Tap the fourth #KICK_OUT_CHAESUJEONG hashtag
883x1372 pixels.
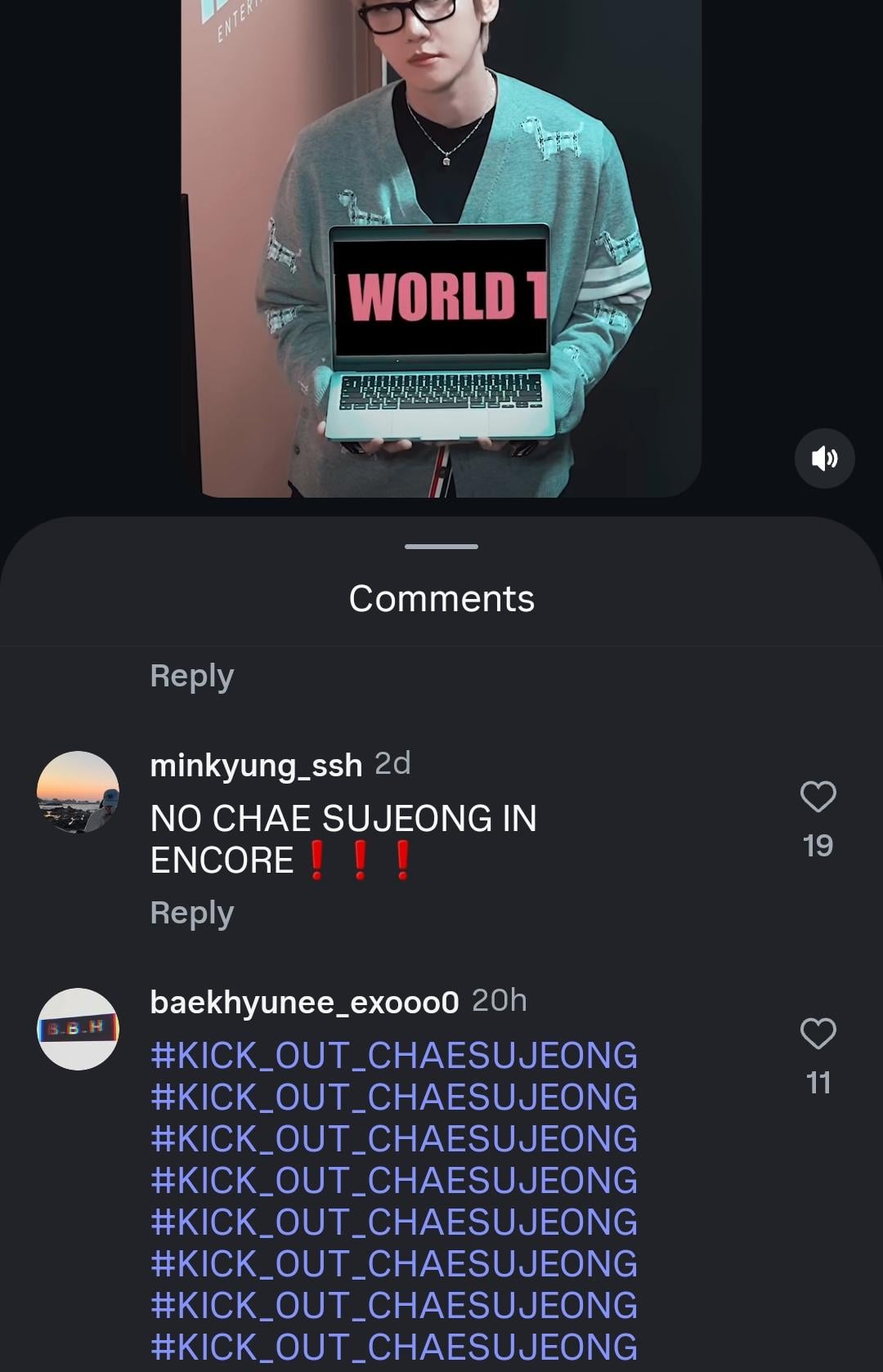[x=393, y=1180]
